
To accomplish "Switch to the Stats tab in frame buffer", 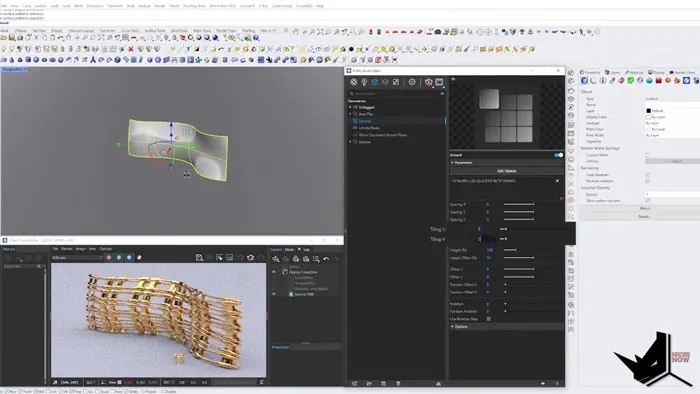I will (x=289, y=249).
